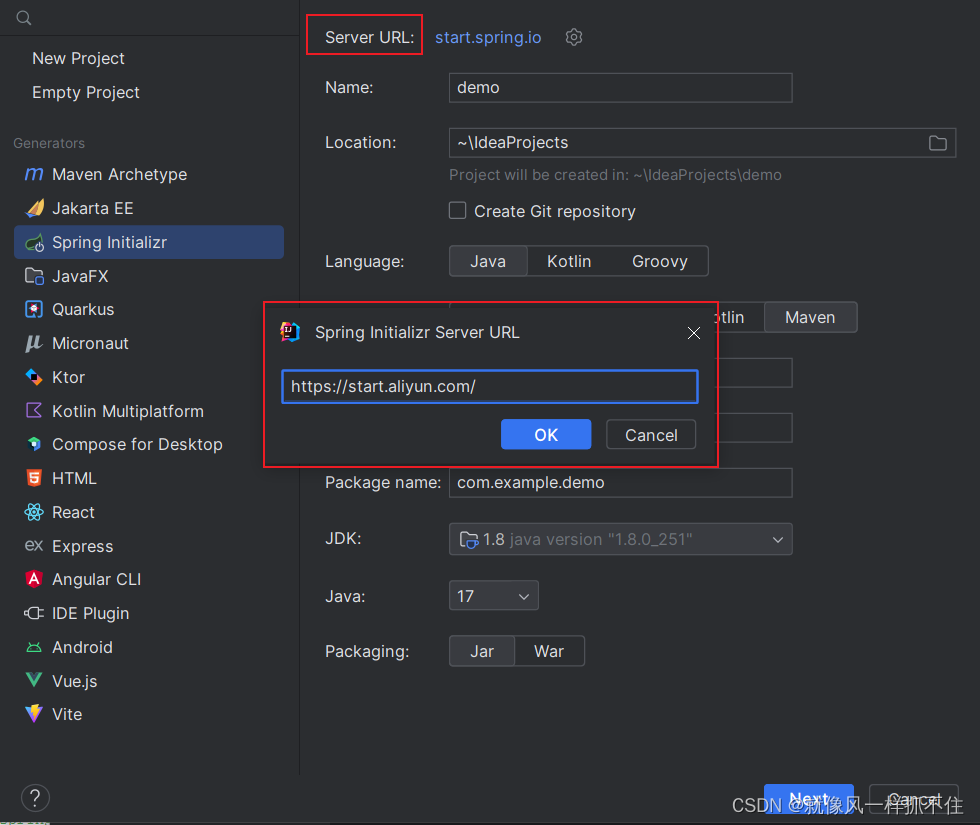
Task: Open Empty Project in sidebar
Action: (86, 92)
